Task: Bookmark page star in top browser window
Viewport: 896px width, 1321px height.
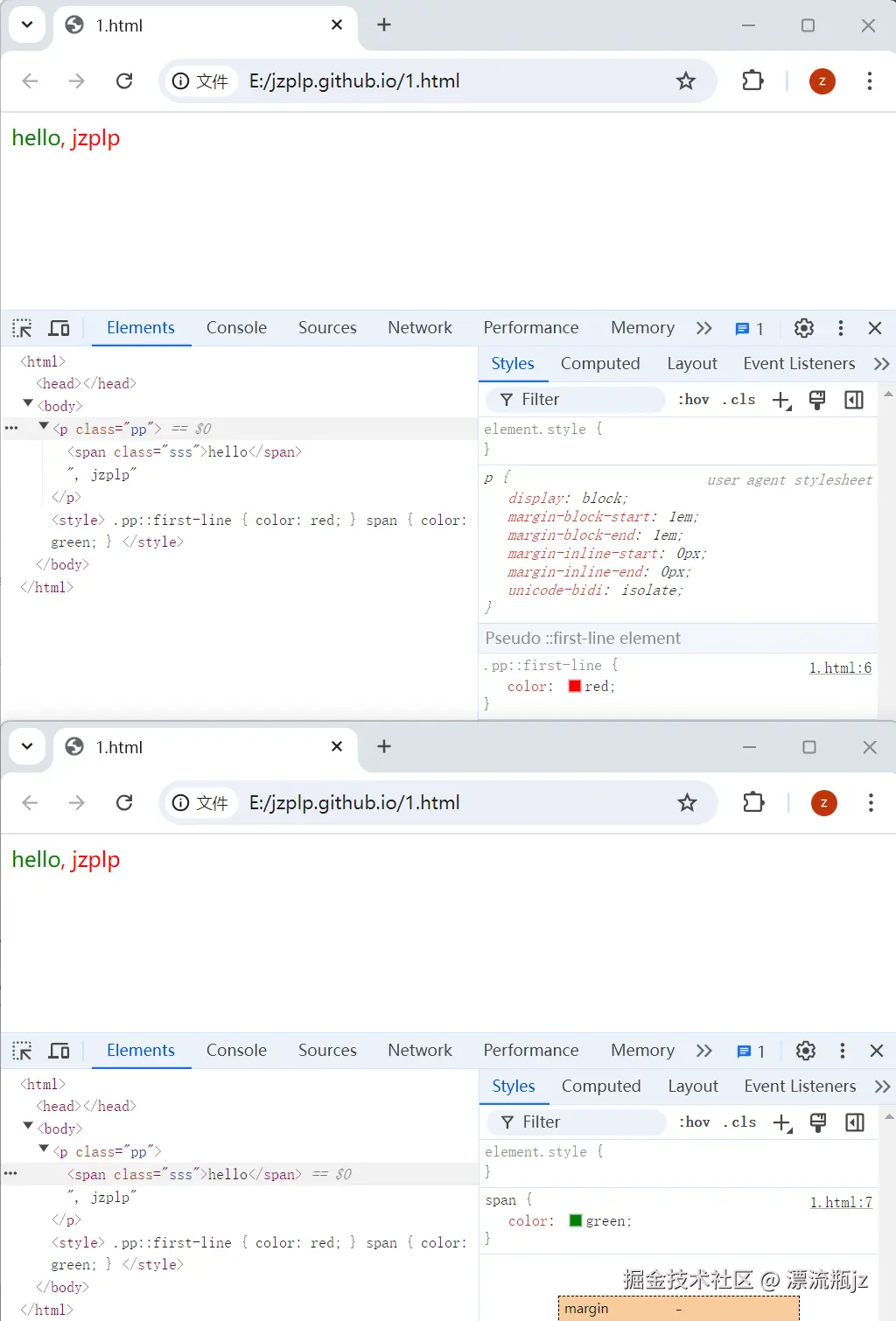Action: [686, 81]
